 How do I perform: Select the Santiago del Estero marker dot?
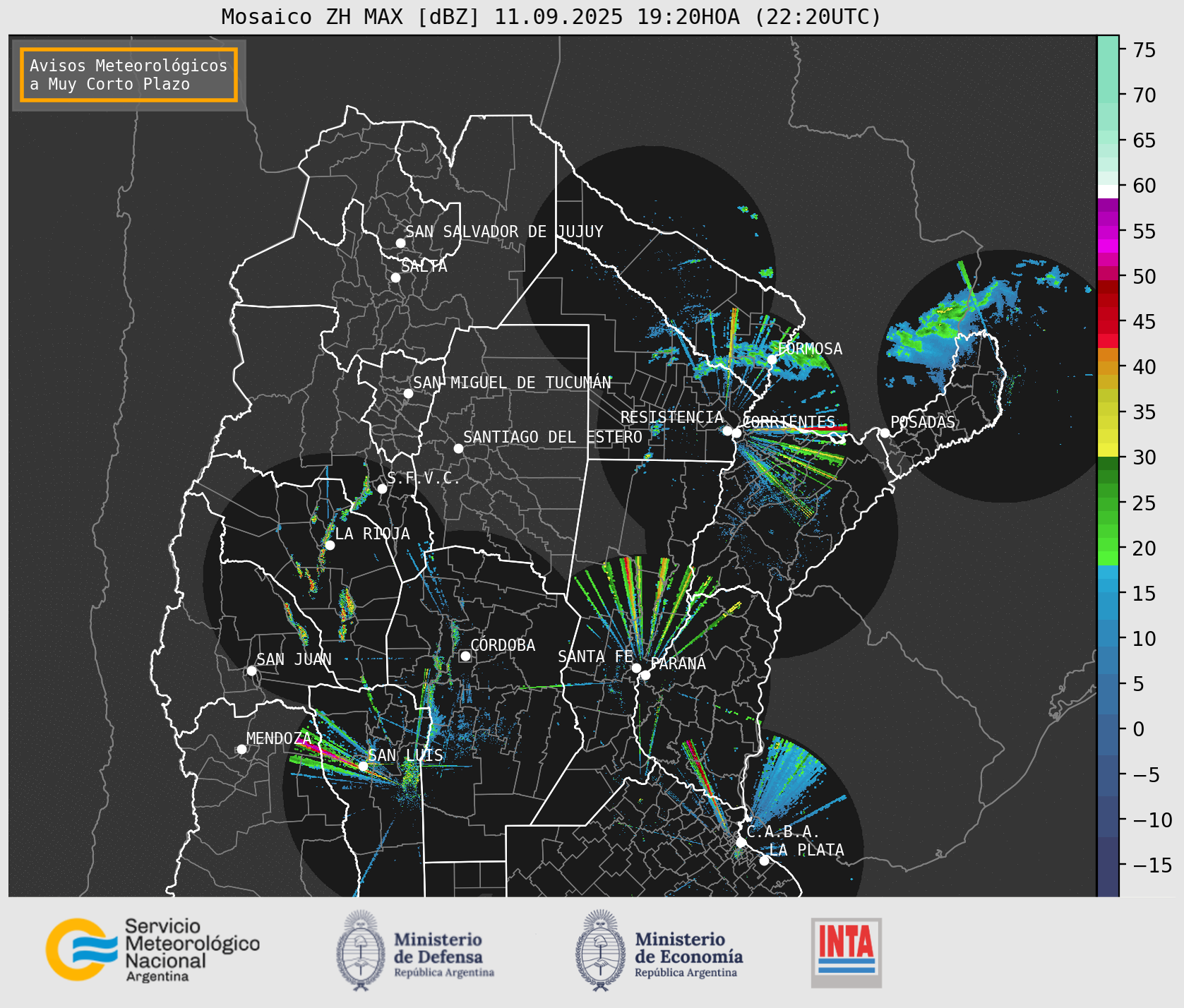pyautogui.click(x=458, y=448)
